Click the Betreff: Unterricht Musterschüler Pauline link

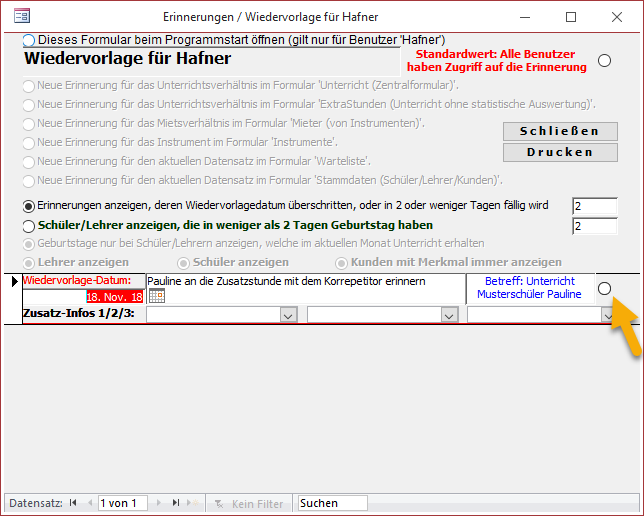529,288
